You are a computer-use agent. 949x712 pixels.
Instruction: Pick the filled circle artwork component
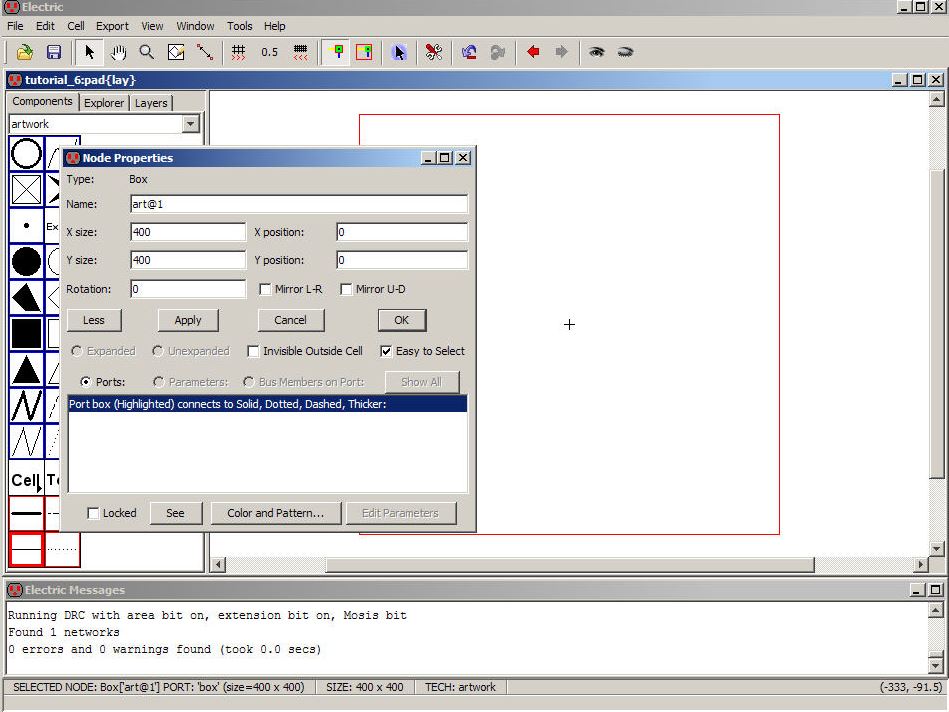[x=26, y=262]
